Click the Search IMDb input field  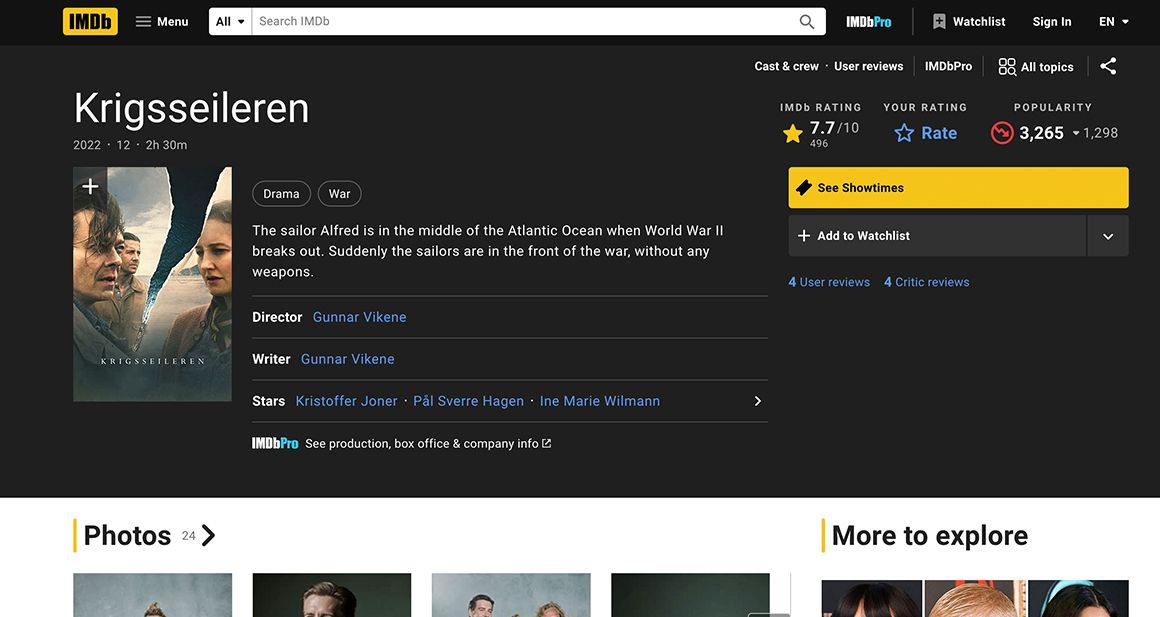(x=522, y=21)
